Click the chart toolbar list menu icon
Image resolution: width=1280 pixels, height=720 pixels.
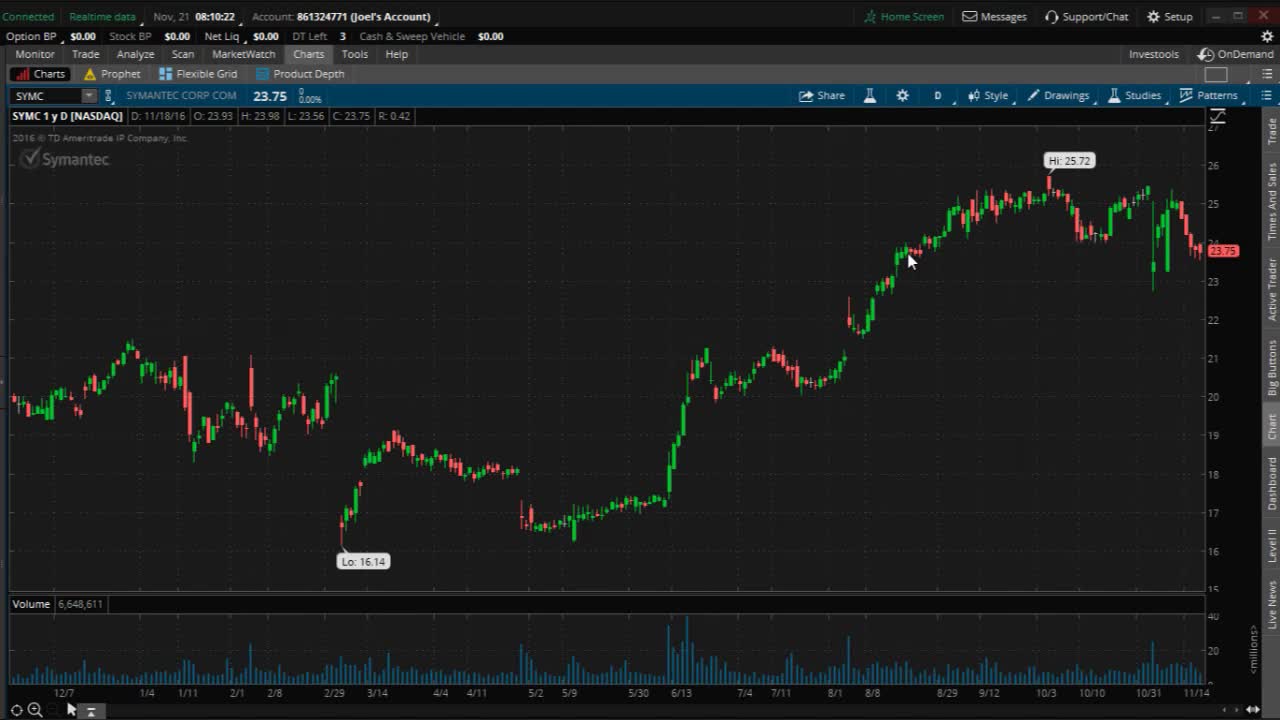click(x=1266, y=96)
